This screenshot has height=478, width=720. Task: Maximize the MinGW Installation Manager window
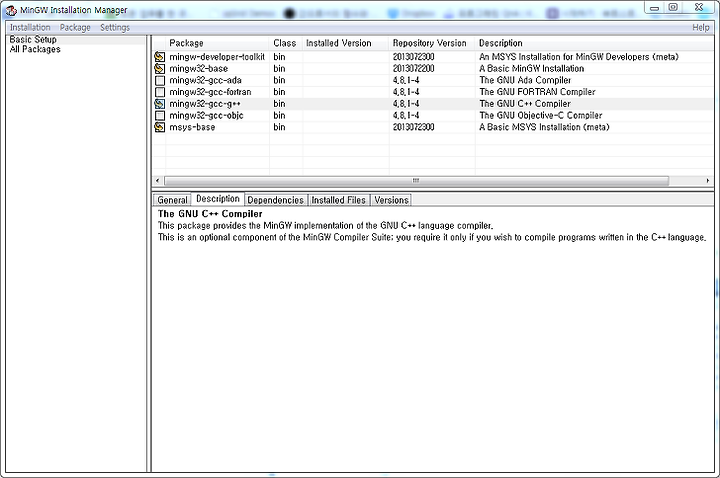pos(673,7)
